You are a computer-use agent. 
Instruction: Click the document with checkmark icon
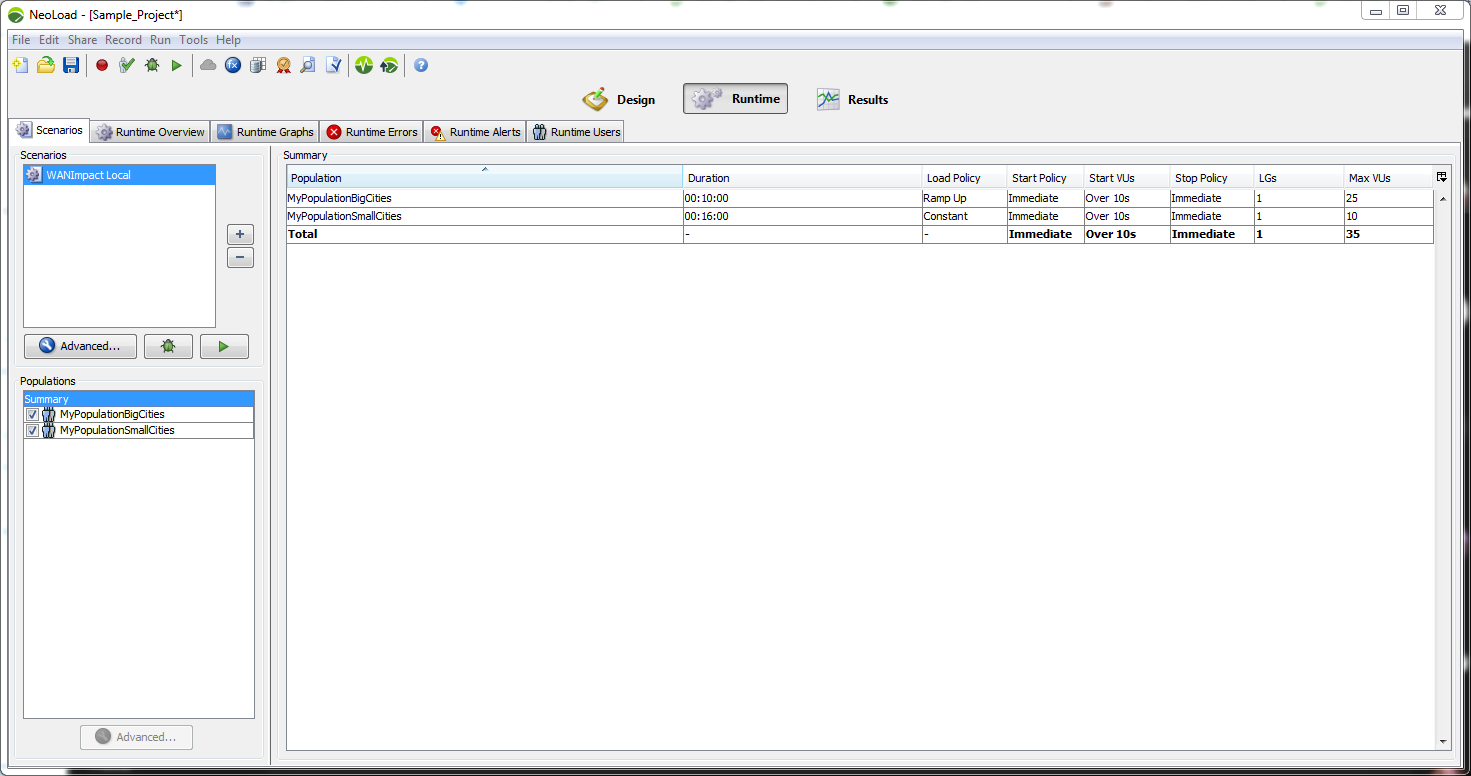[x=333, y=65]
